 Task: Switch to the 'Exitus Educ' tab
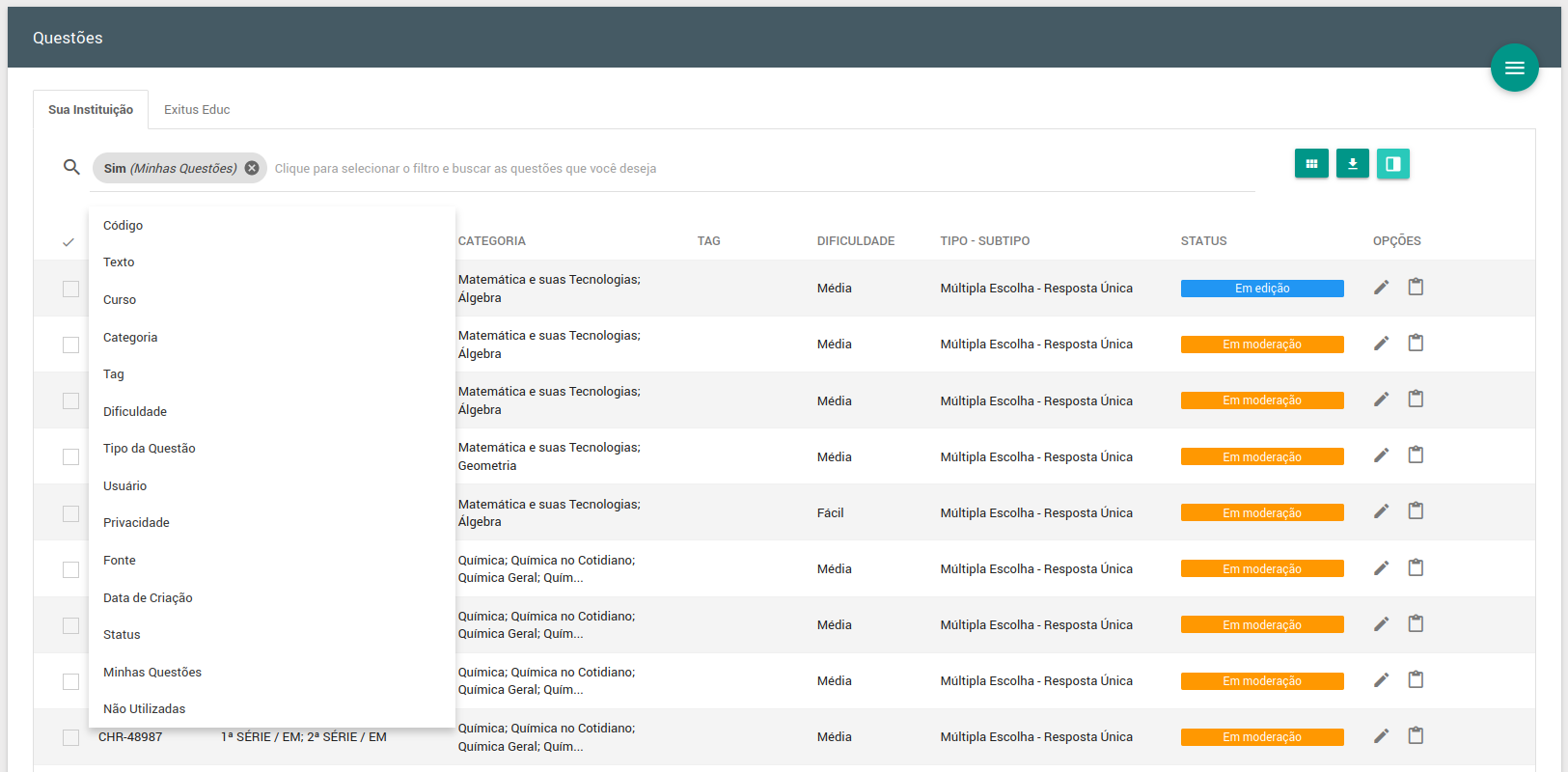click(197, 109)
